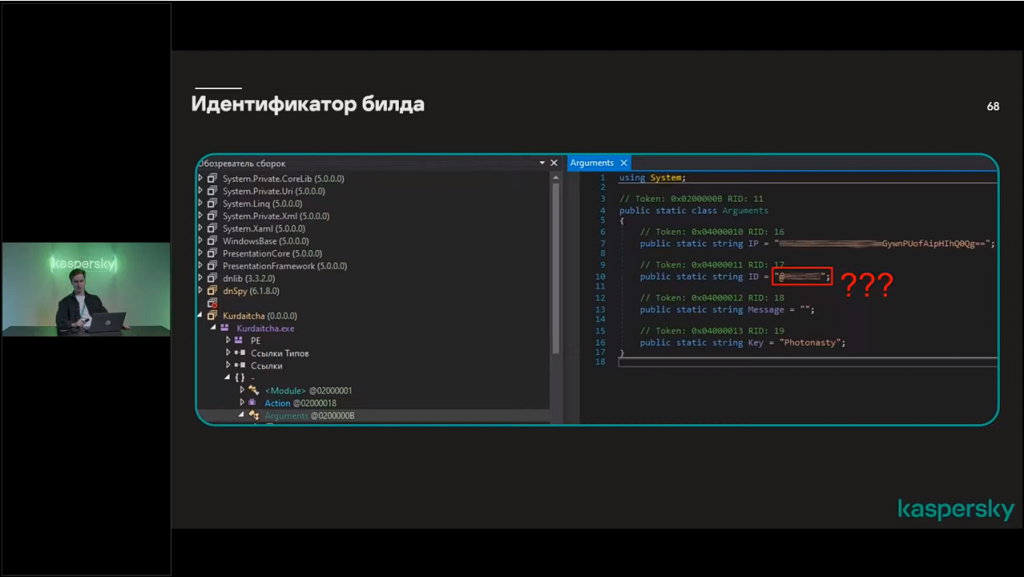
Task: Expand the PE node
Action: 228,339
